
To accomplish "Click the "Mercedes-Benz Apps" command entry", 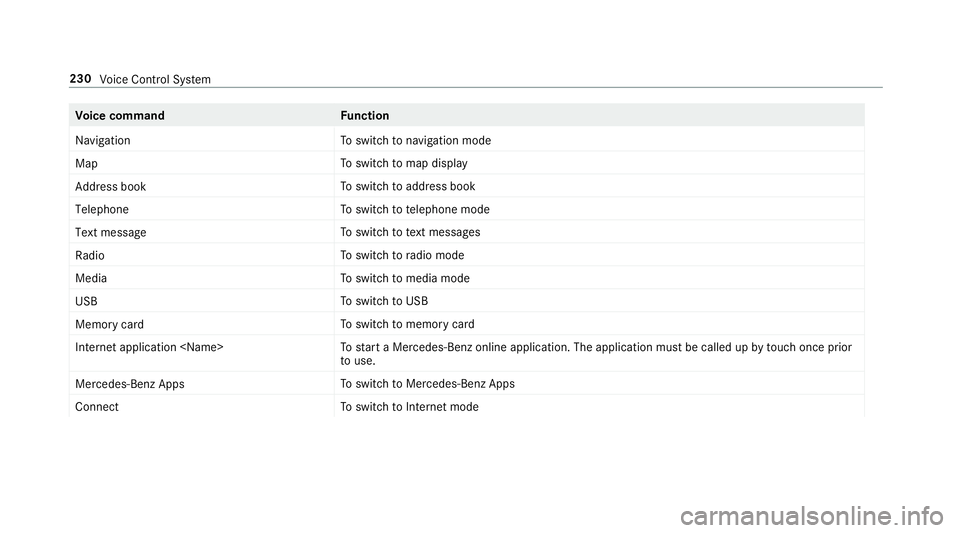I will coord(130,384).
